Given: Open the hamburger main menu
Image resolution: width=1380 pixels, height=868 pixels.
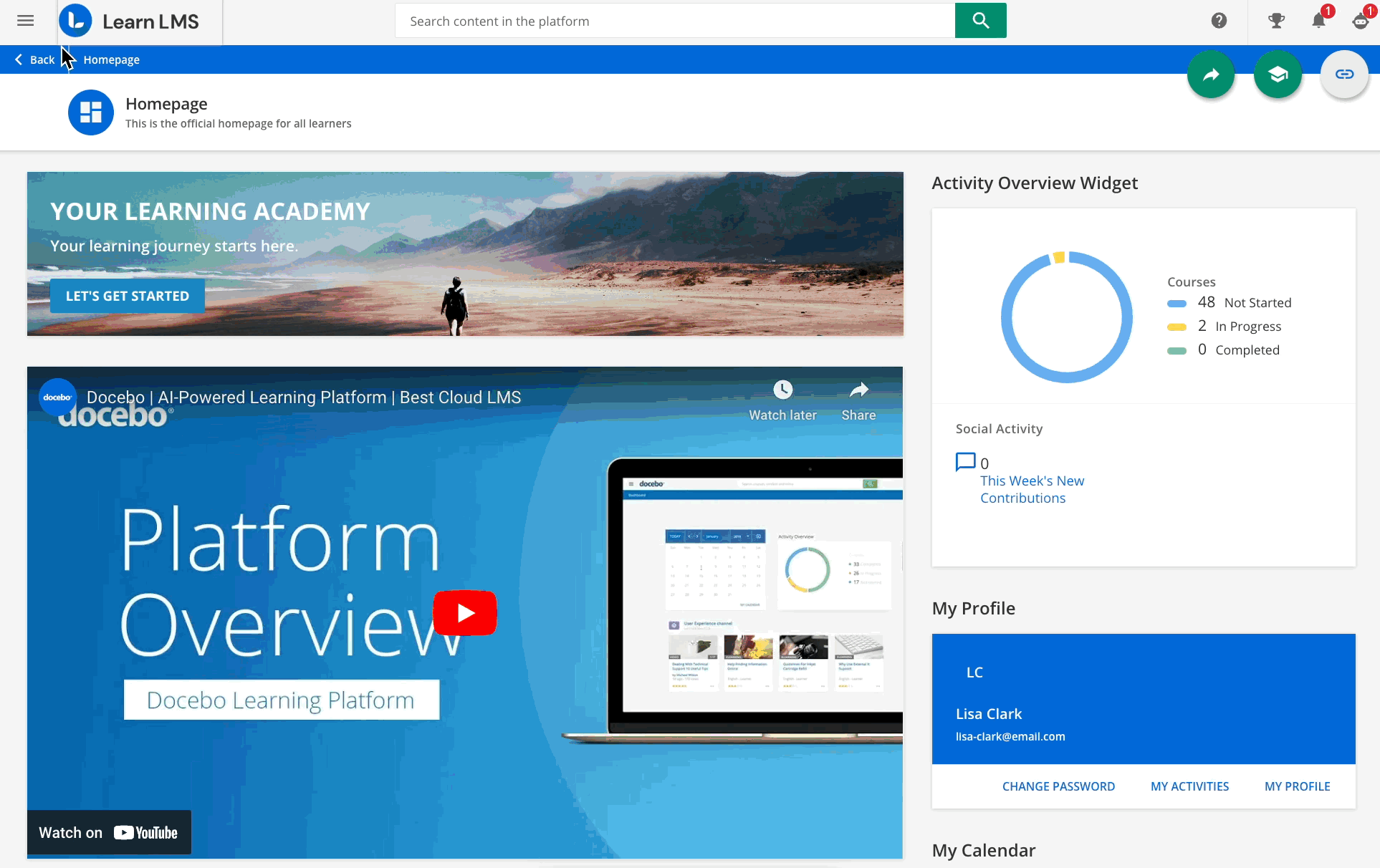Looking at the screenshot, I should (26, 21).
